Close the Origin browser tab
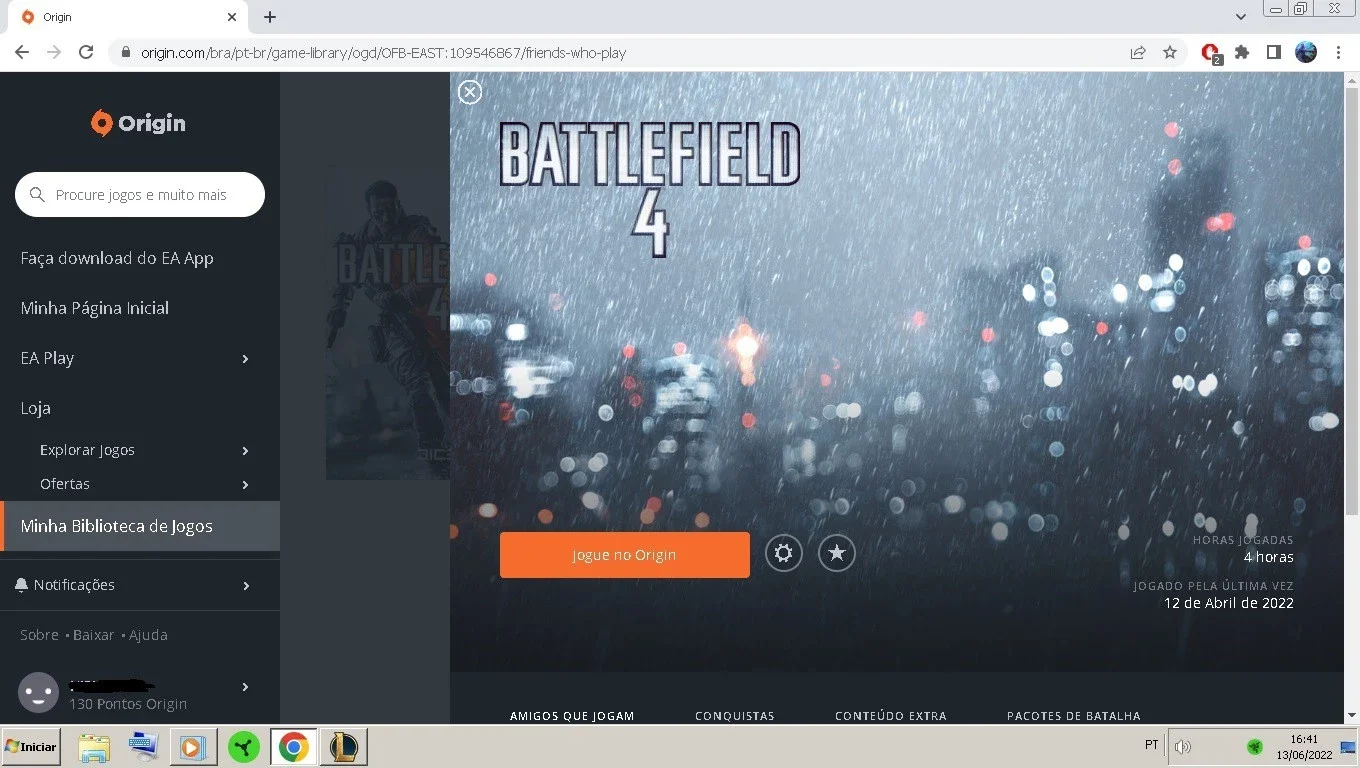This screenshot has height=768, width=1360. [x=232, y=17]
